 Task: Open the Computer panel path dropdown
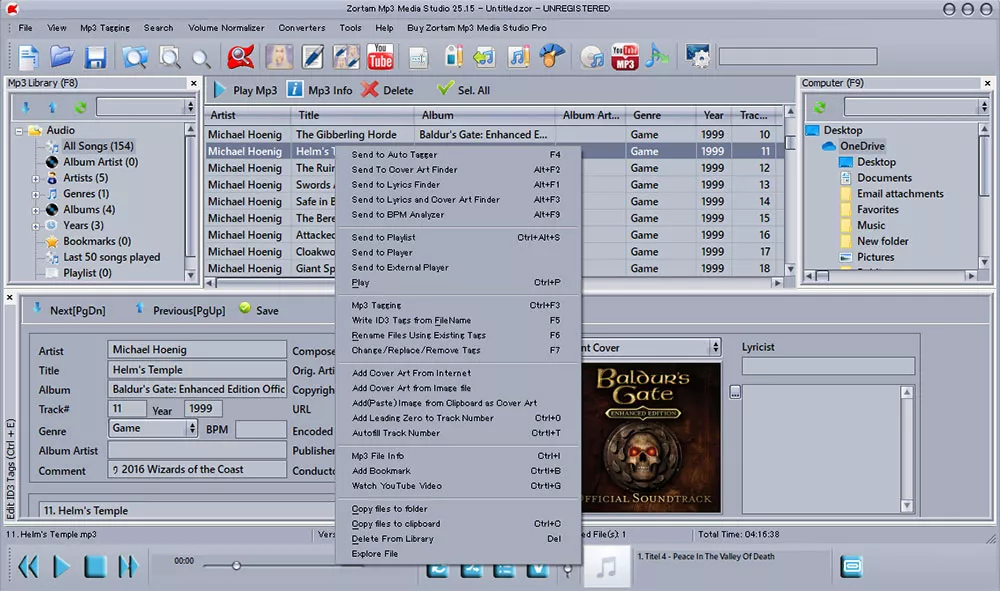pyautogui.click(x=984, y=106)
